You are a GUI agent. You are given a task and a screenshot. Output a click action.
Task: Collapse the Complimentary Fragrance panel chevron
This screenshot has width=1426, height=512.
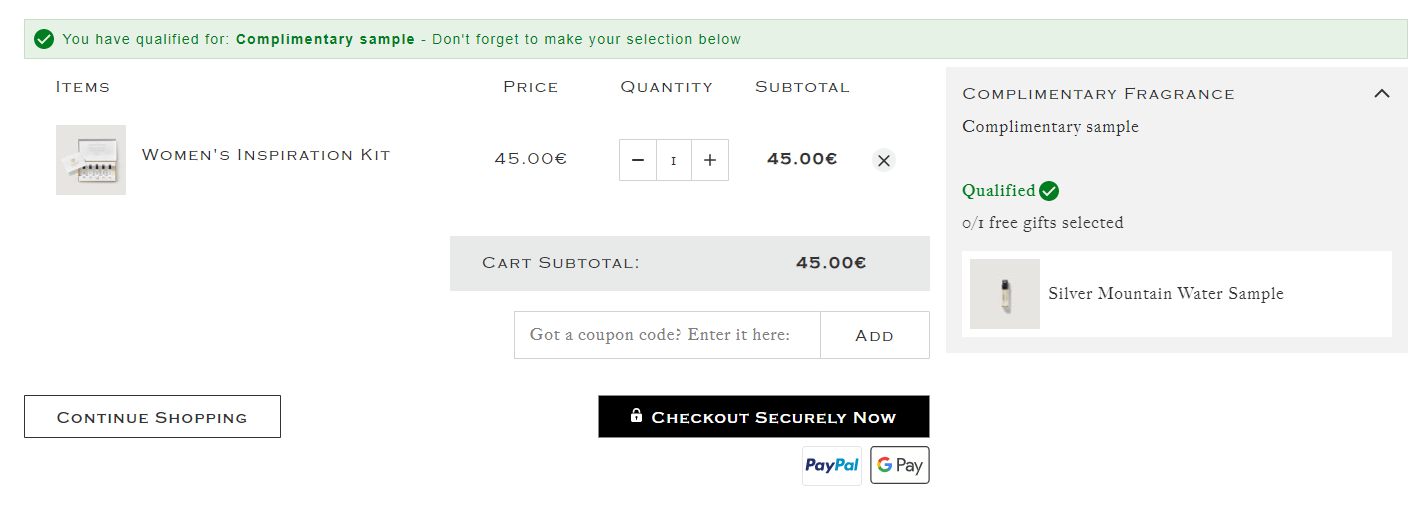tap(1382, 93)
